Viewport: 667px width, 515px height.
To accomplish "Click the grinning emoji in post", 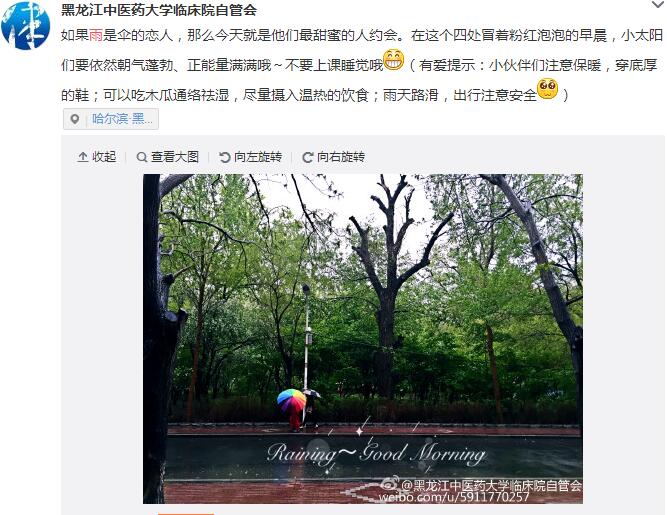I will [393, 60].
